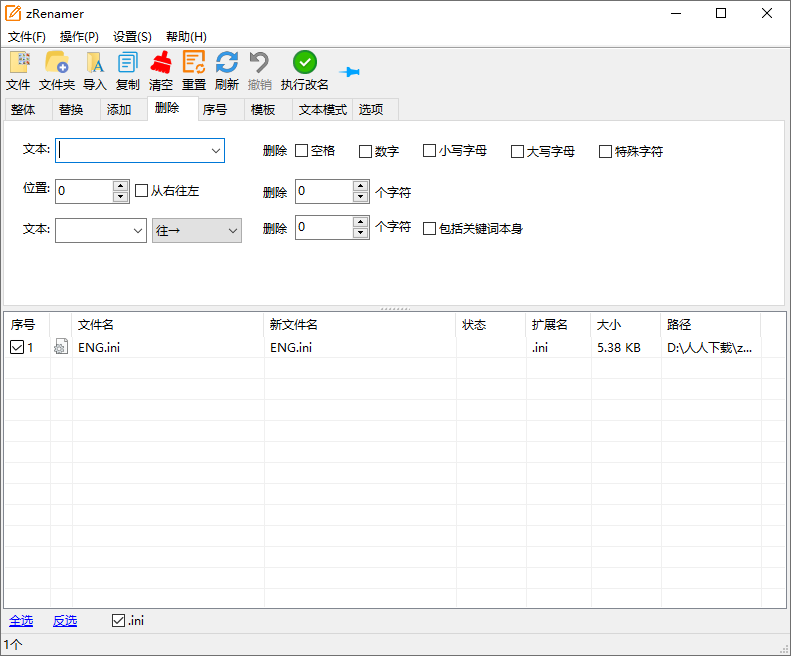
Task: Toggle the 包括关键词本身 checkbox
Action: click(x=429, y=229)
